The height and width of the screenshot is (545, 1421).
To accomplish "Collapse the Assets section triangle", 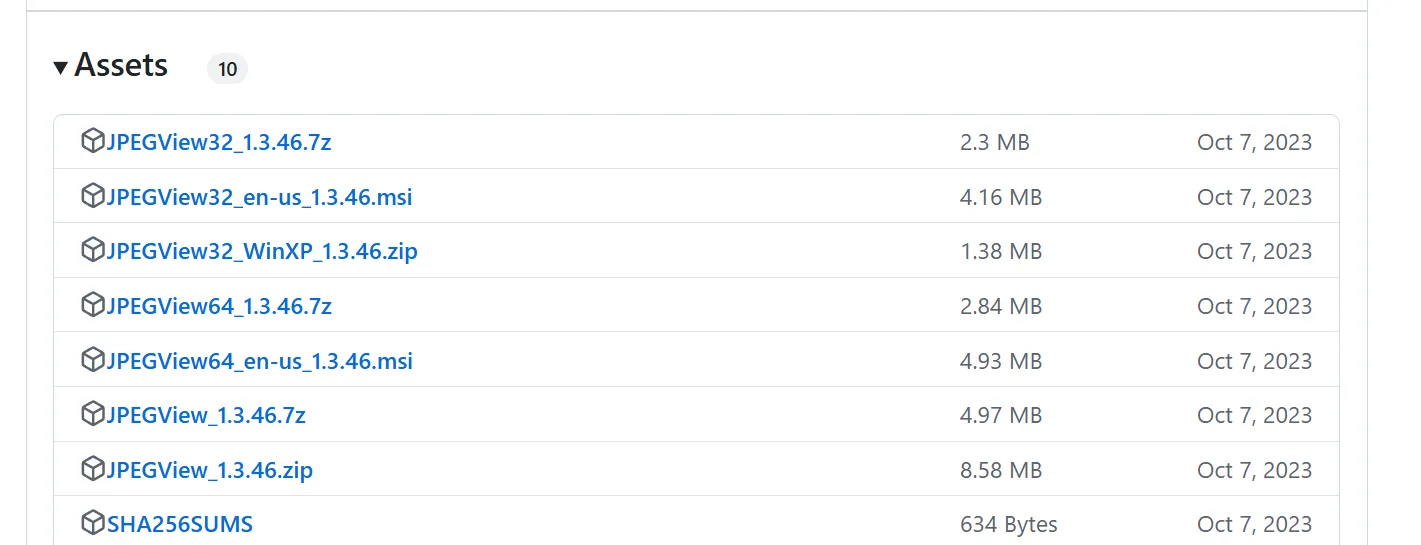I will click(x=61, y=67).
